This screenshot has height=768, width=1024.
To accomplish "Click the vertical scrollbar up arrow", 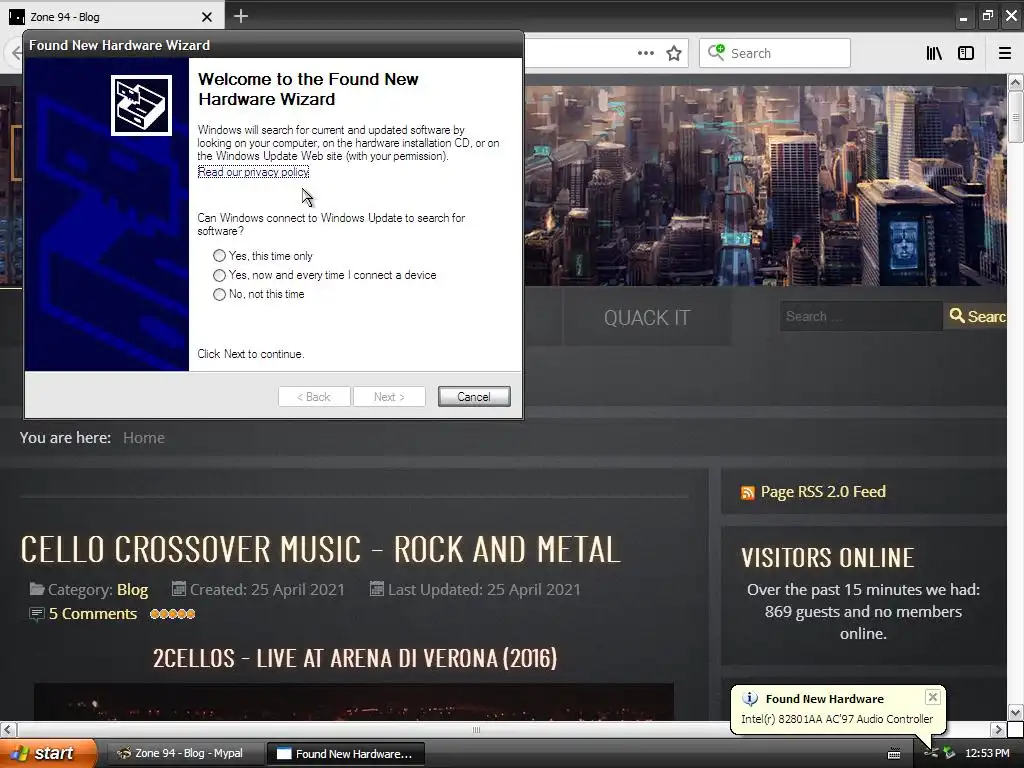I will click(x=1015, y=82).
